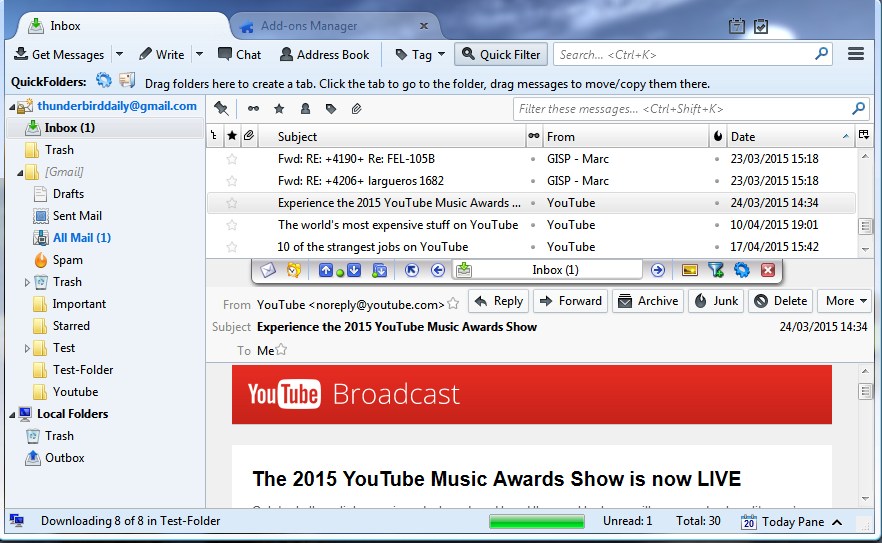Image resolution: width=882 pixels, height=543 pixels.
Task: Close the Add-ons Manager tab
Action: [x=424, y=26]
